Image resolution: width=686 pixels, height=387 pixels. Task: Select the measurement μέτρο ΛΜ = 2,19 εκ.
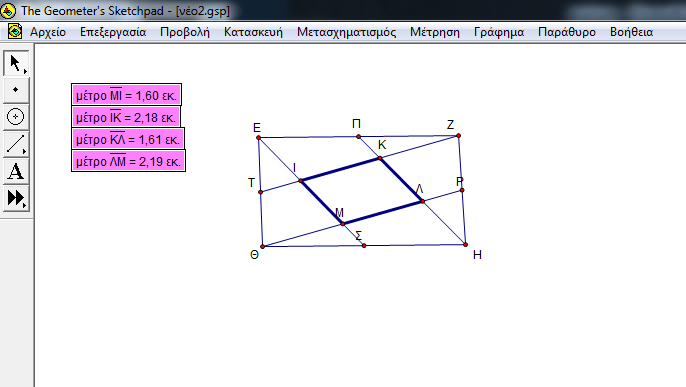point(128,161)
